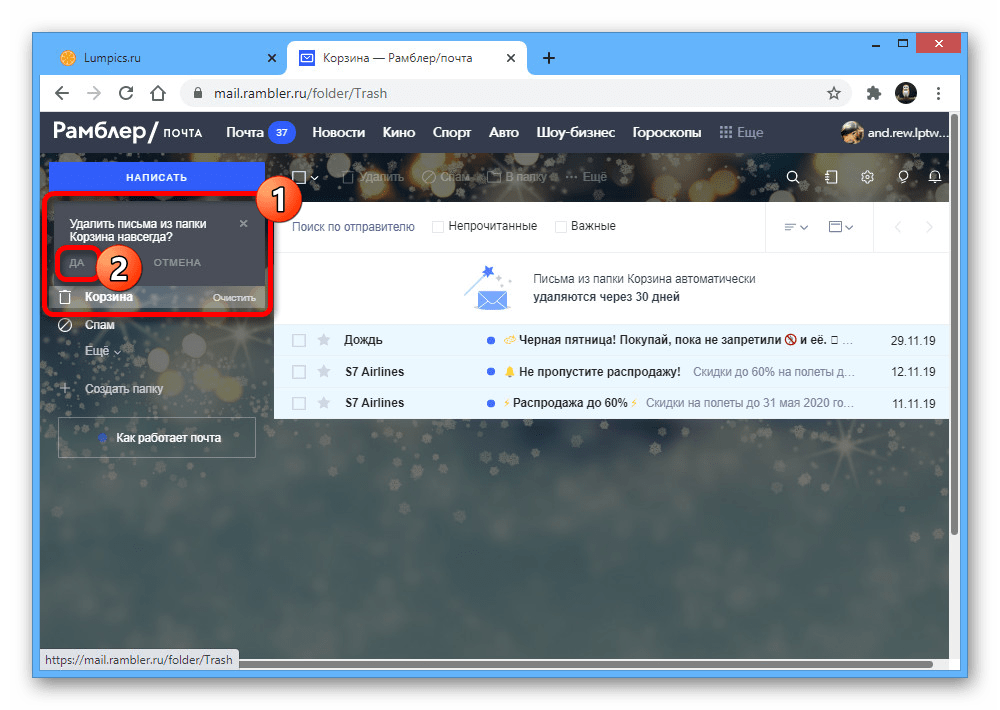Reload the page in browser
Image resolution: width=1000 pixels, height=710 pixels.
[126, 93]
